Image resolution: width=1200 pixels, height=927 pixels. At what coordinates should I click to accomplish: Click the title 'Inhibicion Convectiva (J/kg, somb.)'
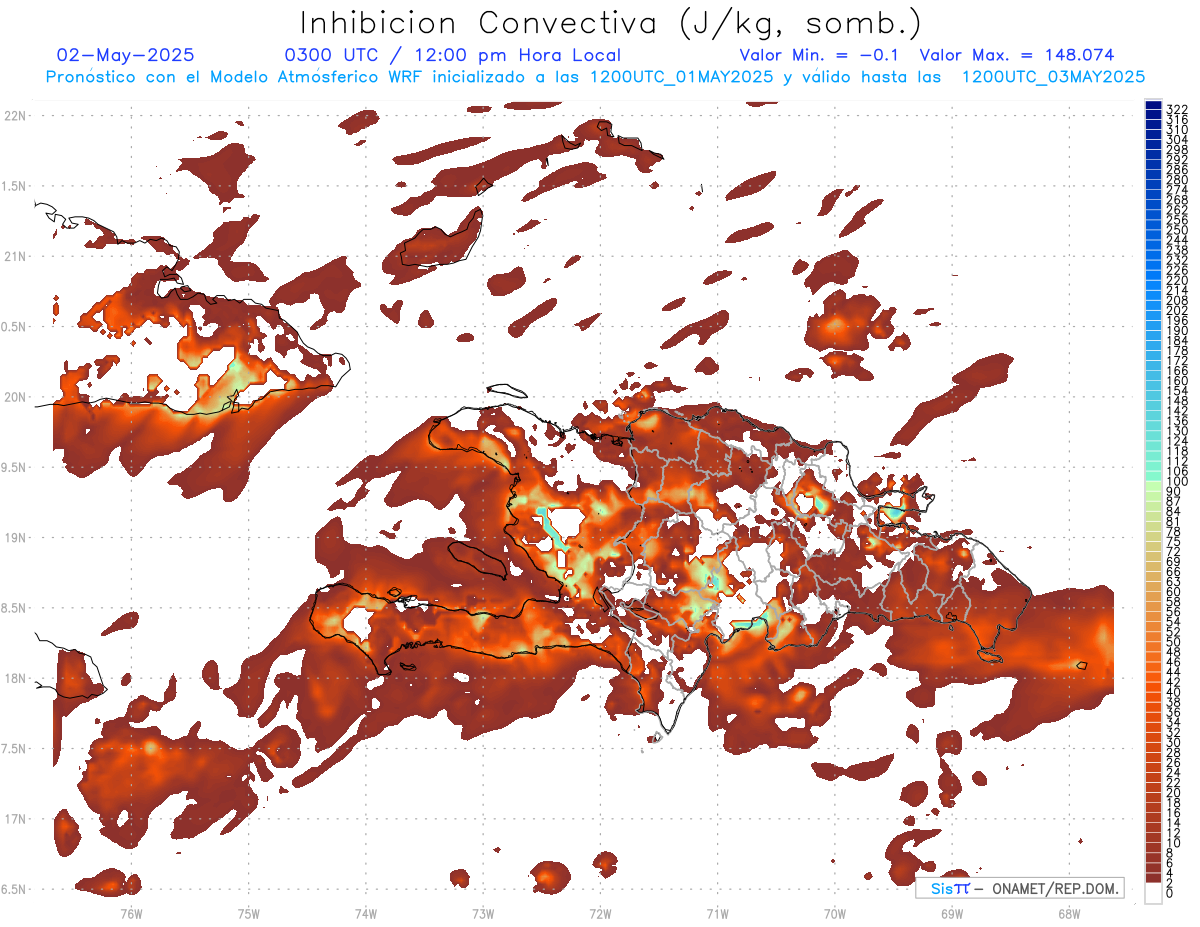tap(611, 23)
